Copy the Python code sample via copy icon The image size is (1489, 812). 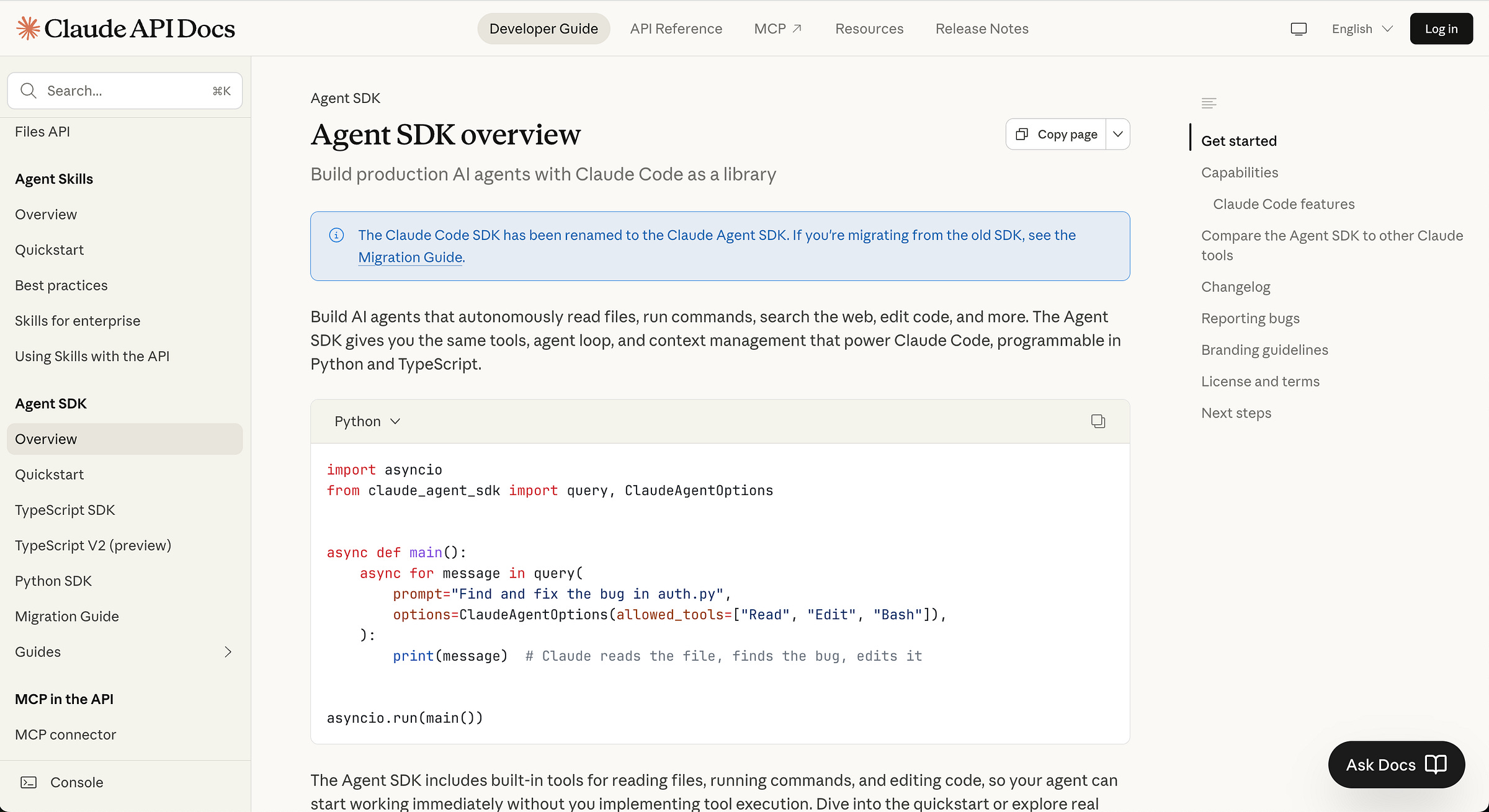(x=1098, y=421)
